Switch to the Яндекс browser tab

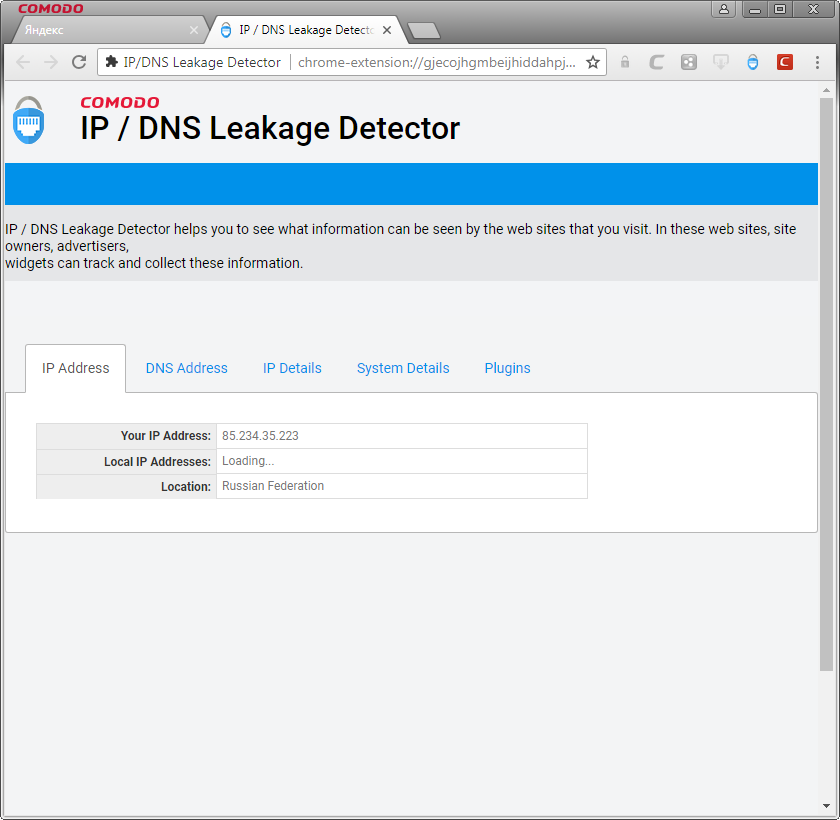click(100, 30)
